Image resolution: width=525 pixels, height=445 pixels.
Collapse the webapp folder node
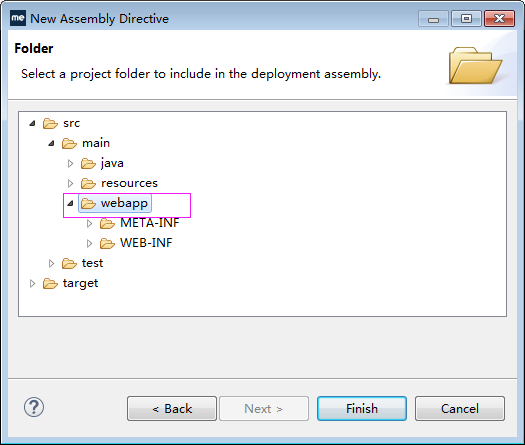click(x=70, y=203)
